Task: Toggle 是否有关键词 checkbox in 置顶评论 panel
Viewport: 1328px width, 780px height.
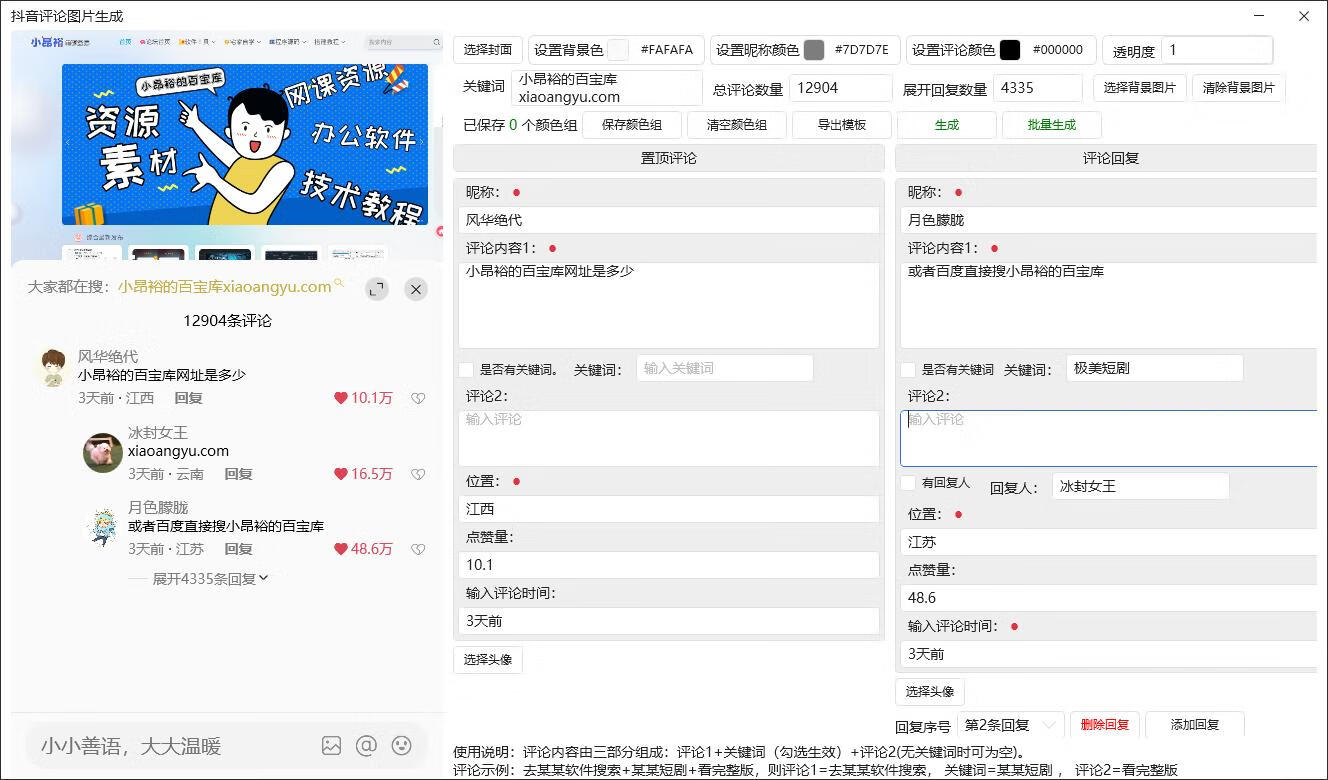Action: 466,370
